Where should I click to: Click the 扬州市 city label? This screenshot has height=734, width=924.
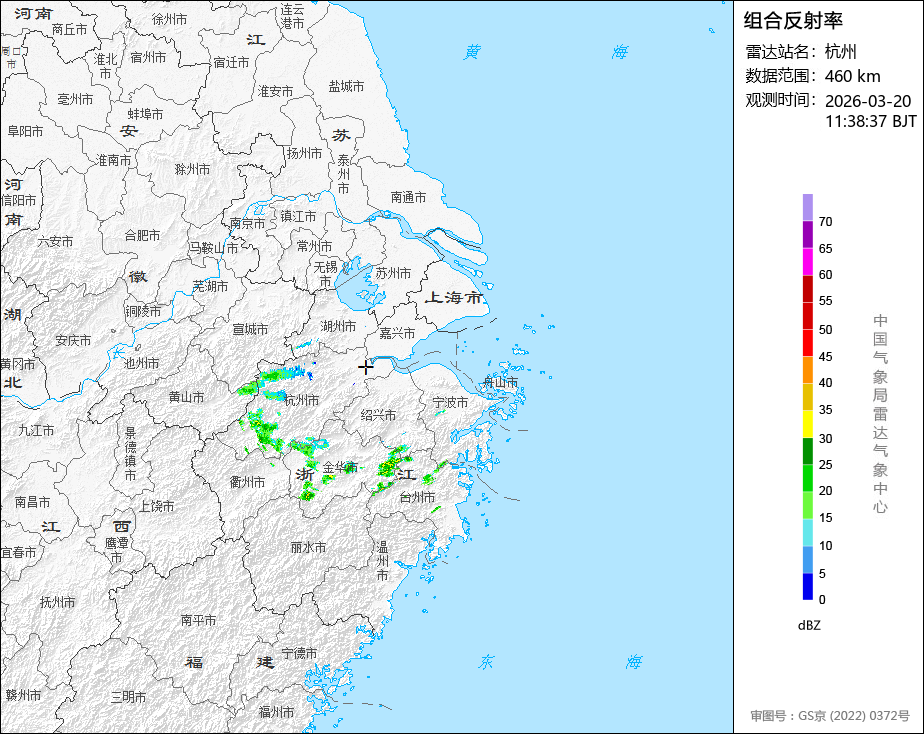pyautogui.click(x=304, y=153)
